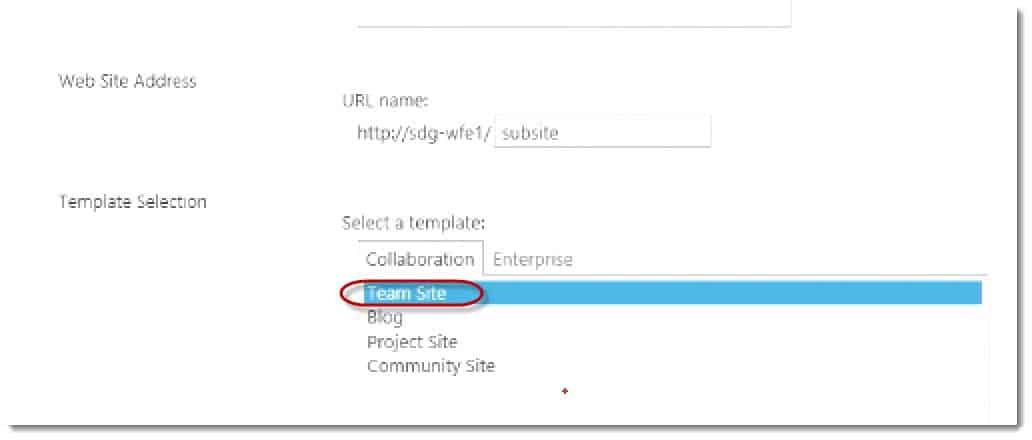Viewport: 1032px width, 440px height.
Task: Click the red asterisk below the template list
Action: pos(565,392)
